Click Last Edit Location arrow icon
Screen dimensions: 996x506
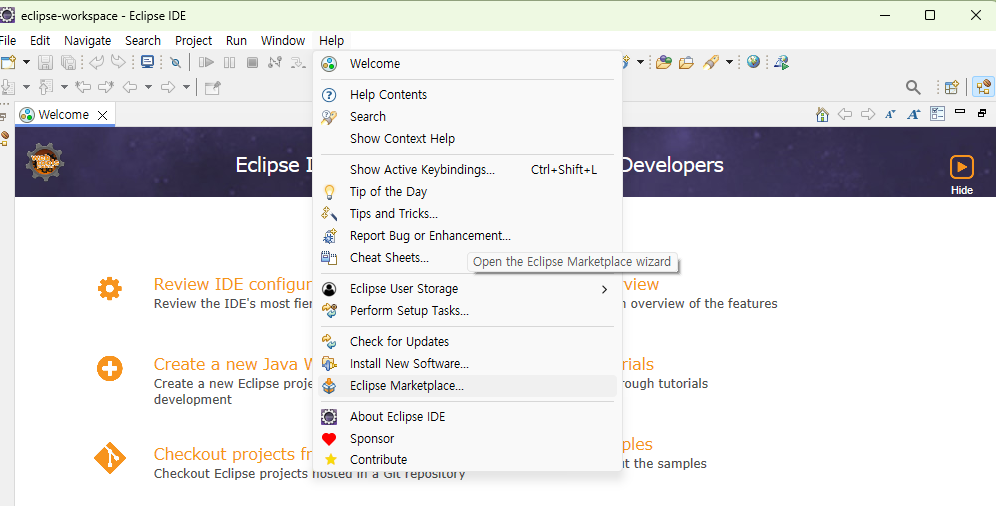click(x=83, y=87)
